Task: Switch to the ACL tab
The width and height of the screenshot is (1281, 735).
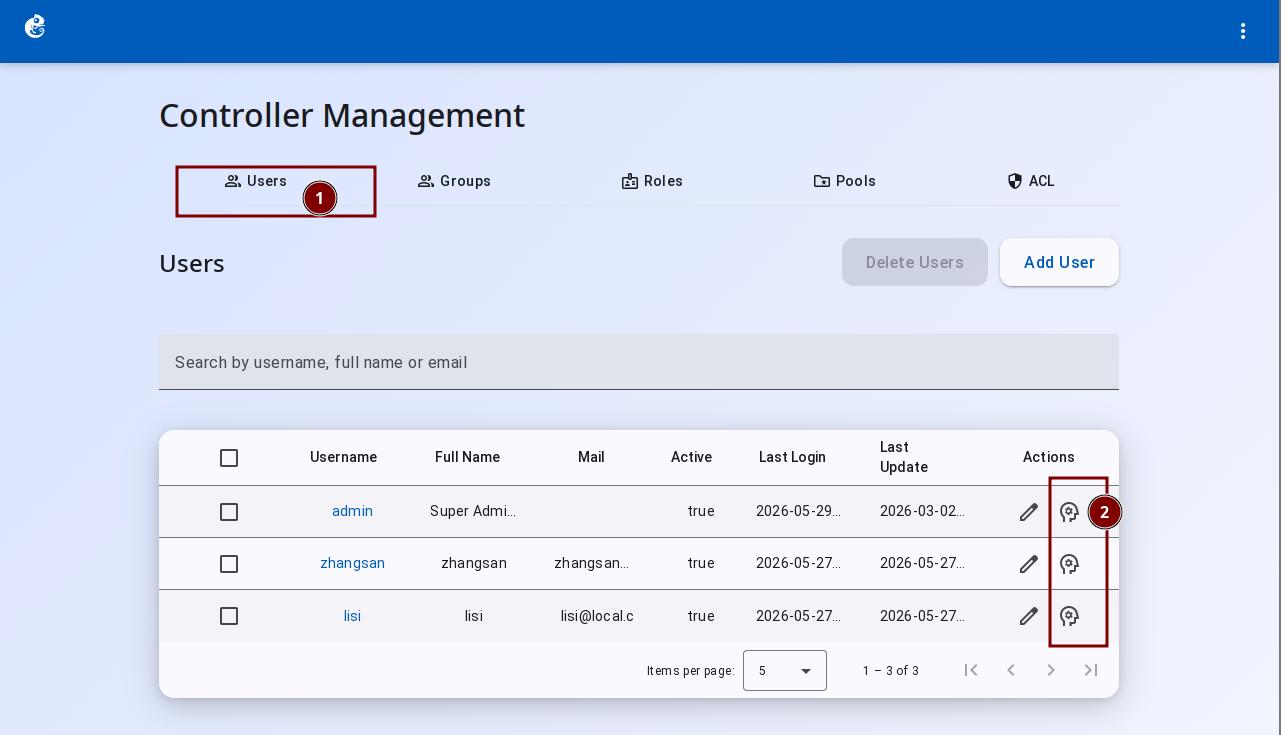Action: click(1031, 181)
